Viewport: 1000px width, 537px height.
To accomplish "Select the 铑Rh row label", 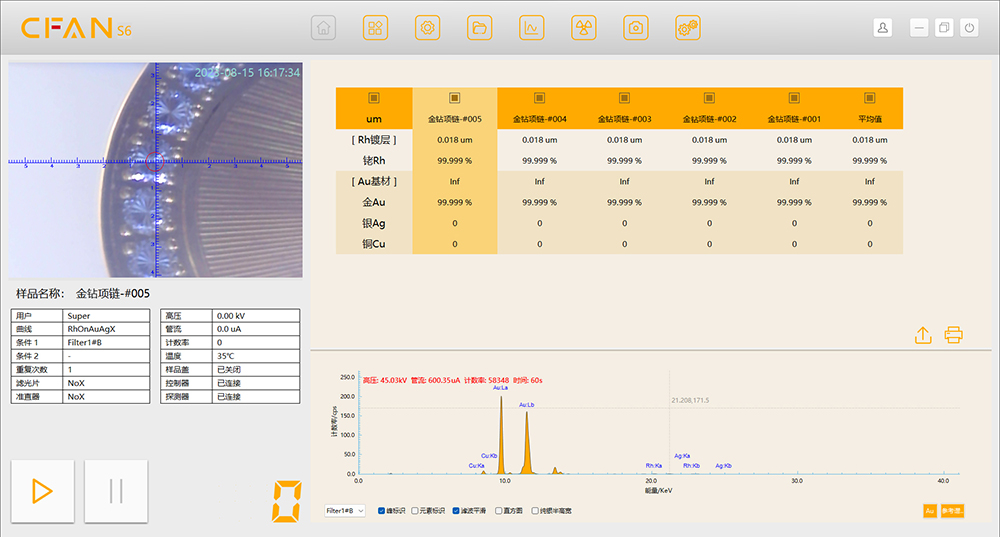I will click(x=374, y=161).
